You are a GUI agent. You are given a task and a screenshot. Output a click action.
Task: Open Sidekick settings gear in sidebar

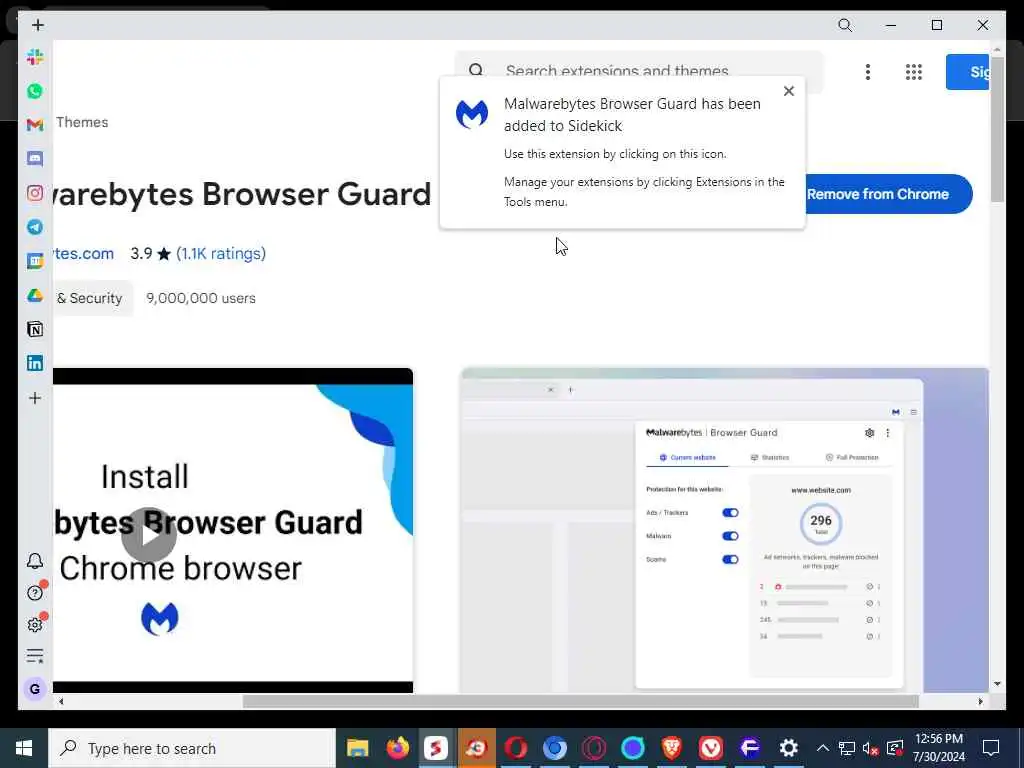tap(35, 624)
